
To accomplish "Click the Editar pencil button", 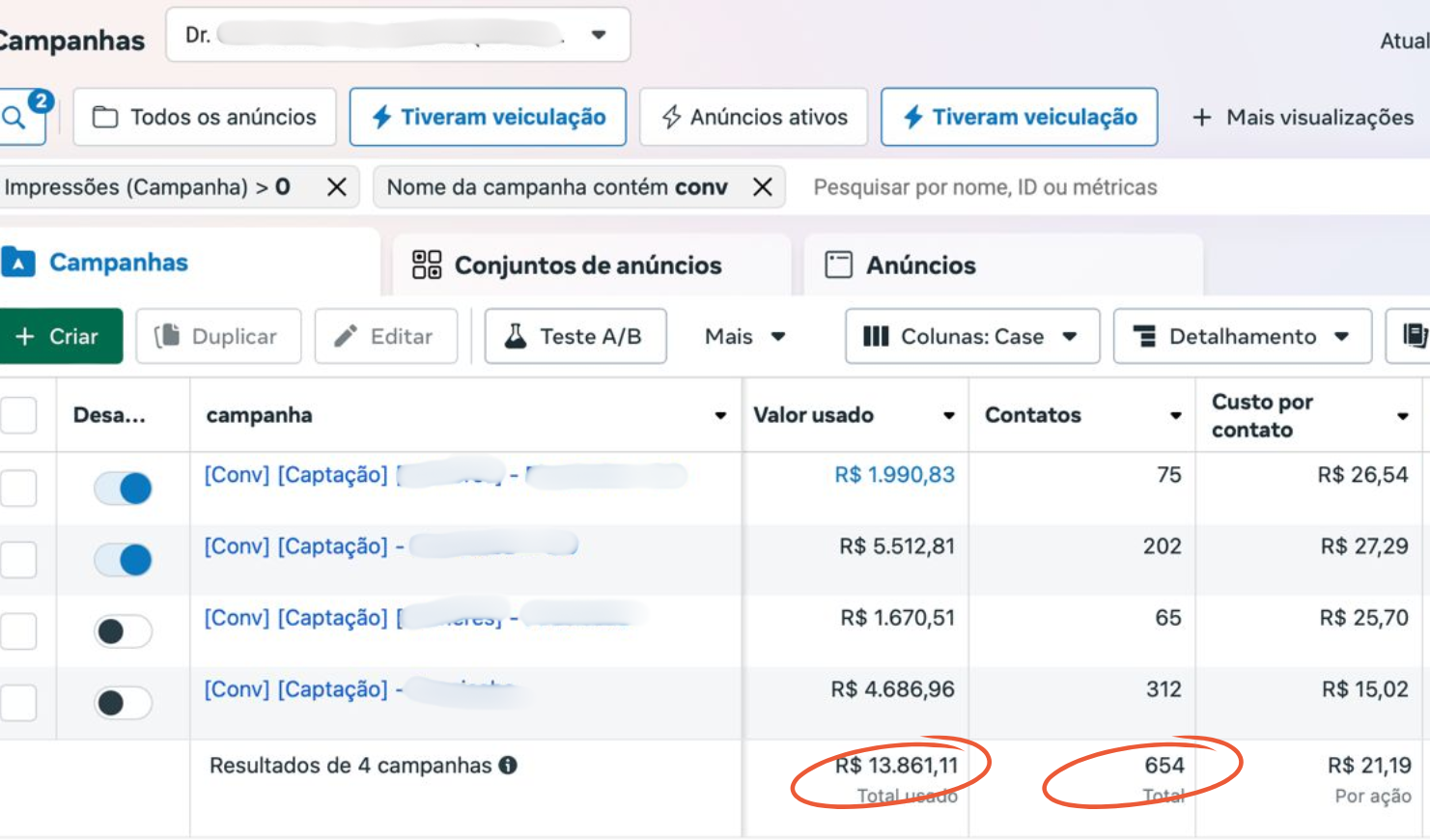I will click(385, 336).
